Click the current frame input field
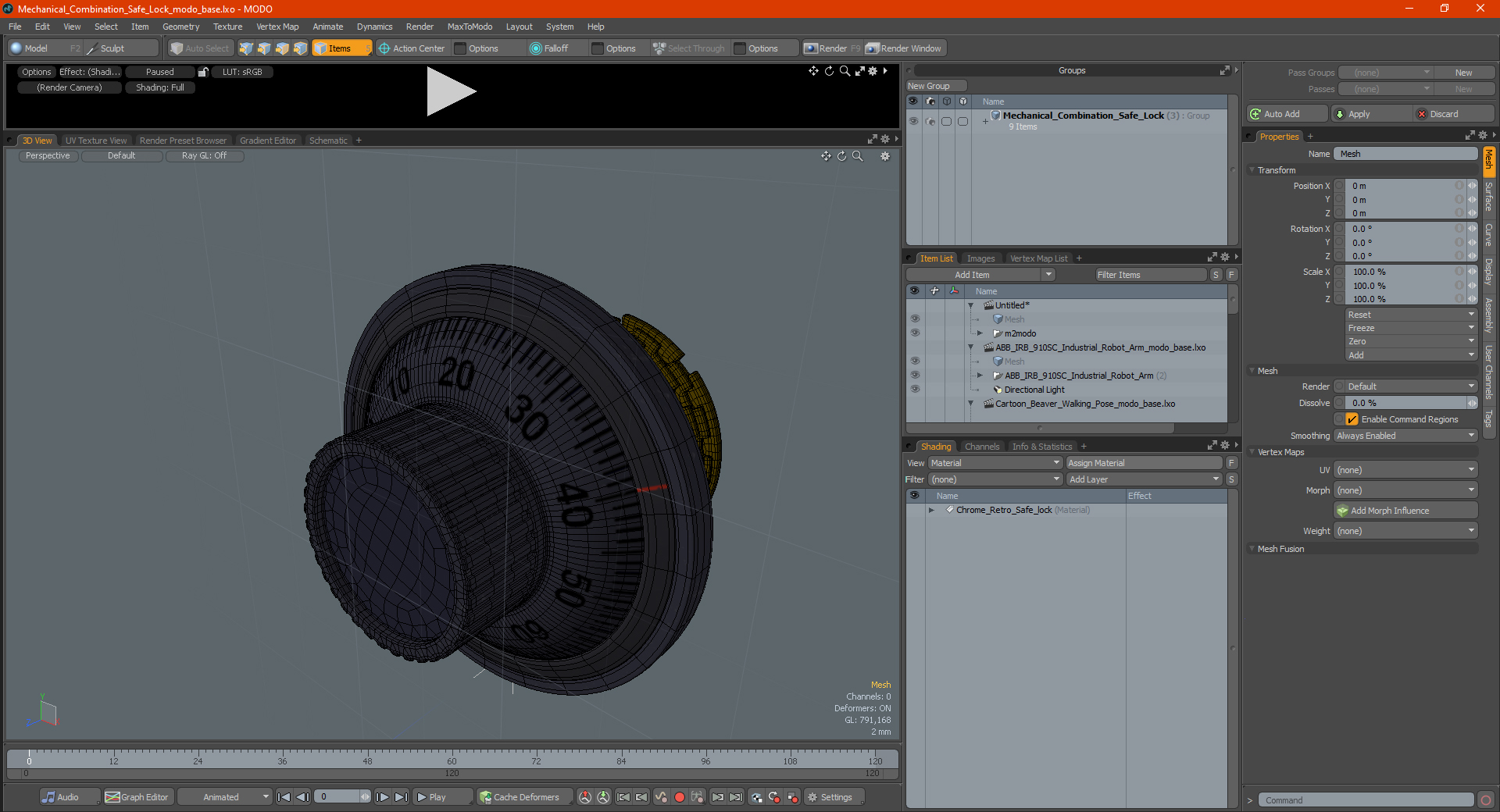This screenshot has height=812, width=1500. point(337,797)
